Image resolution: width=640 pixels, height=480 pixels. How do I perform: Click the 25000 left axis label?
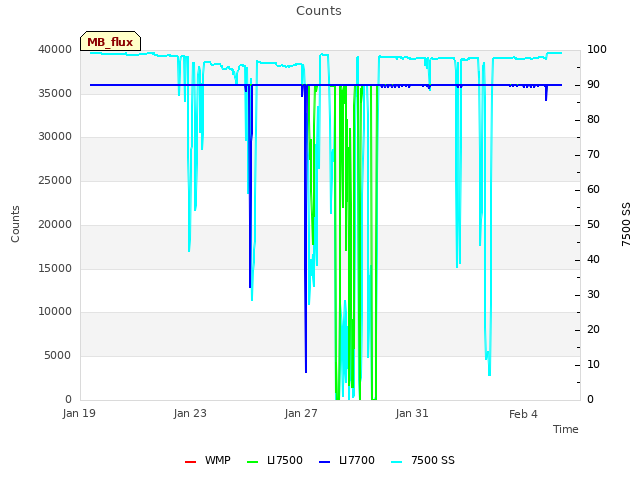[x=55, y=180]
